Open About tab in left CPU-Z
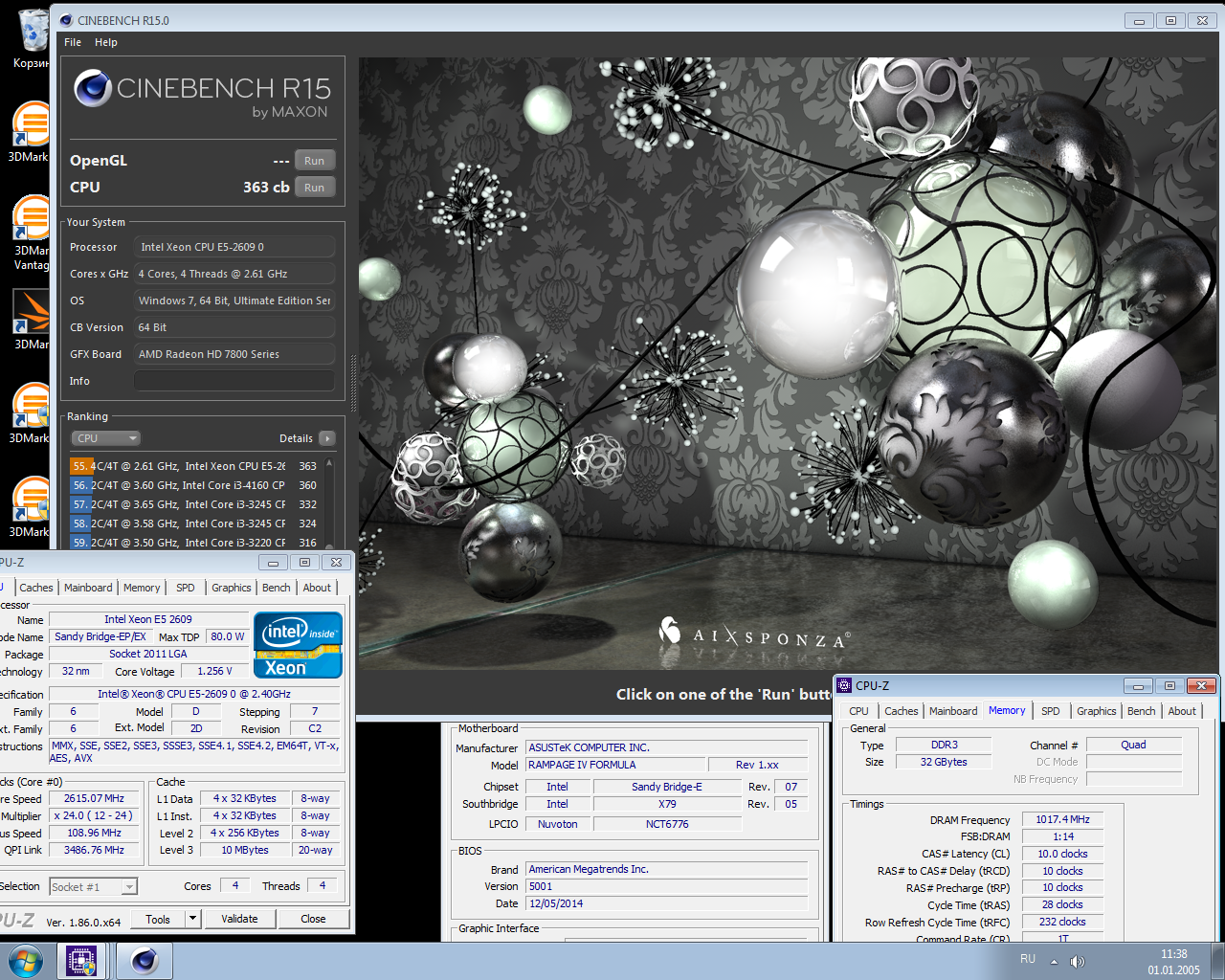The width and height of the screenshot is (1225, 980). (317, 588)
